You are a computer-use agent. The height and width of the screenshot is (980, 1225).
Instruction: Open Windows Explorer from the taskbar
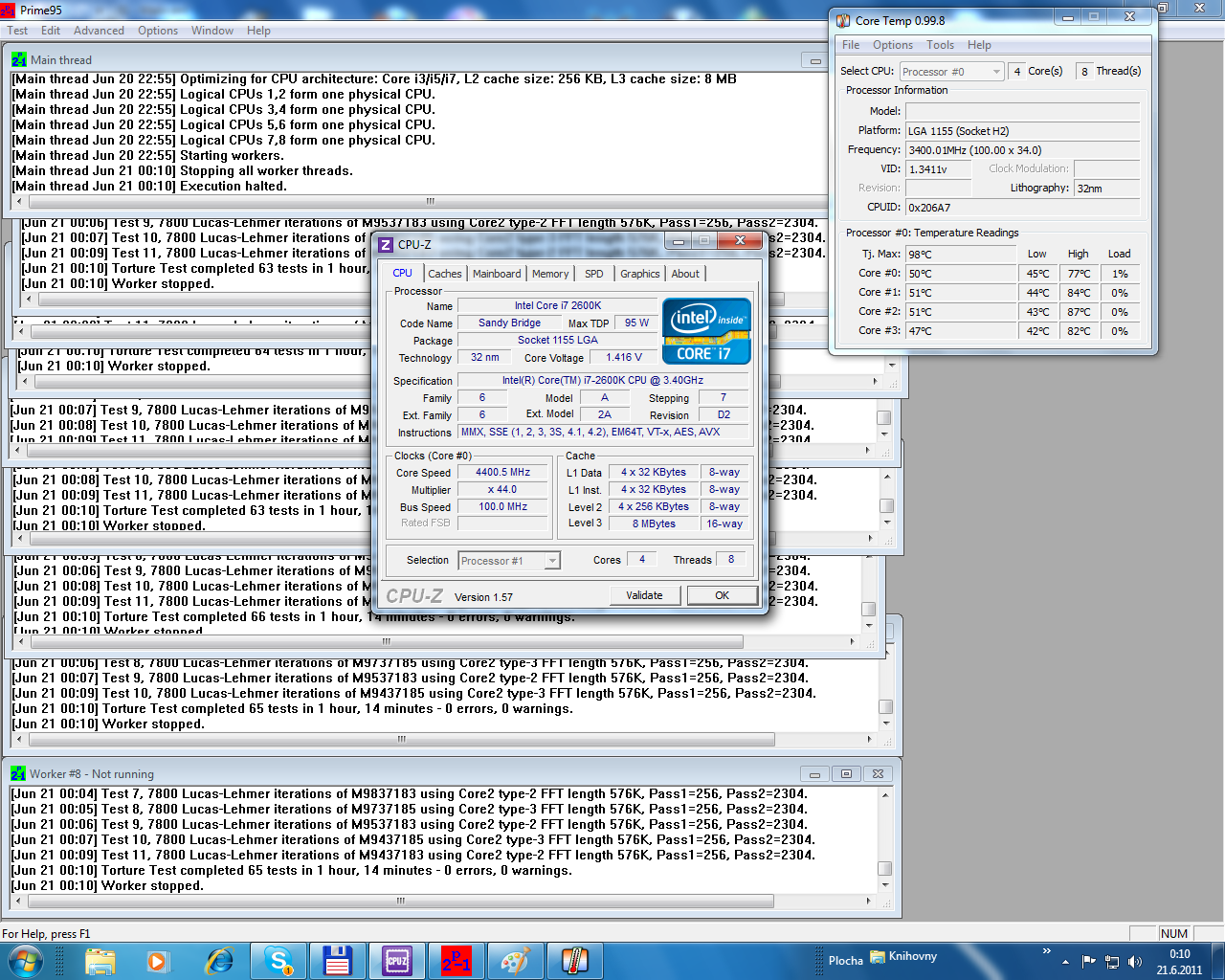pyautogui.click(x=100, y=961)
